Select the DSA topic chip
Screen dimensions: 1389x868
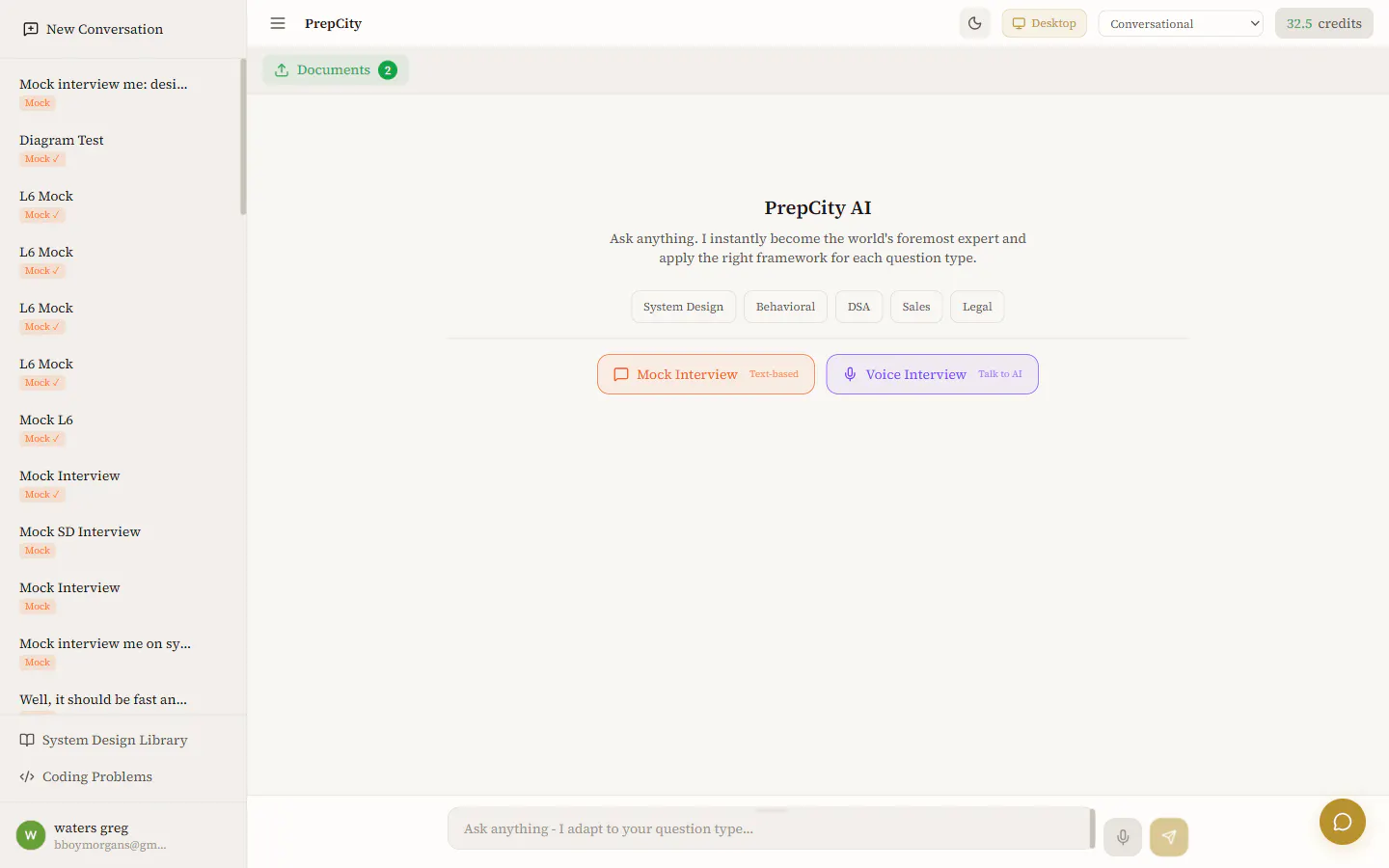tap(858, 307)
